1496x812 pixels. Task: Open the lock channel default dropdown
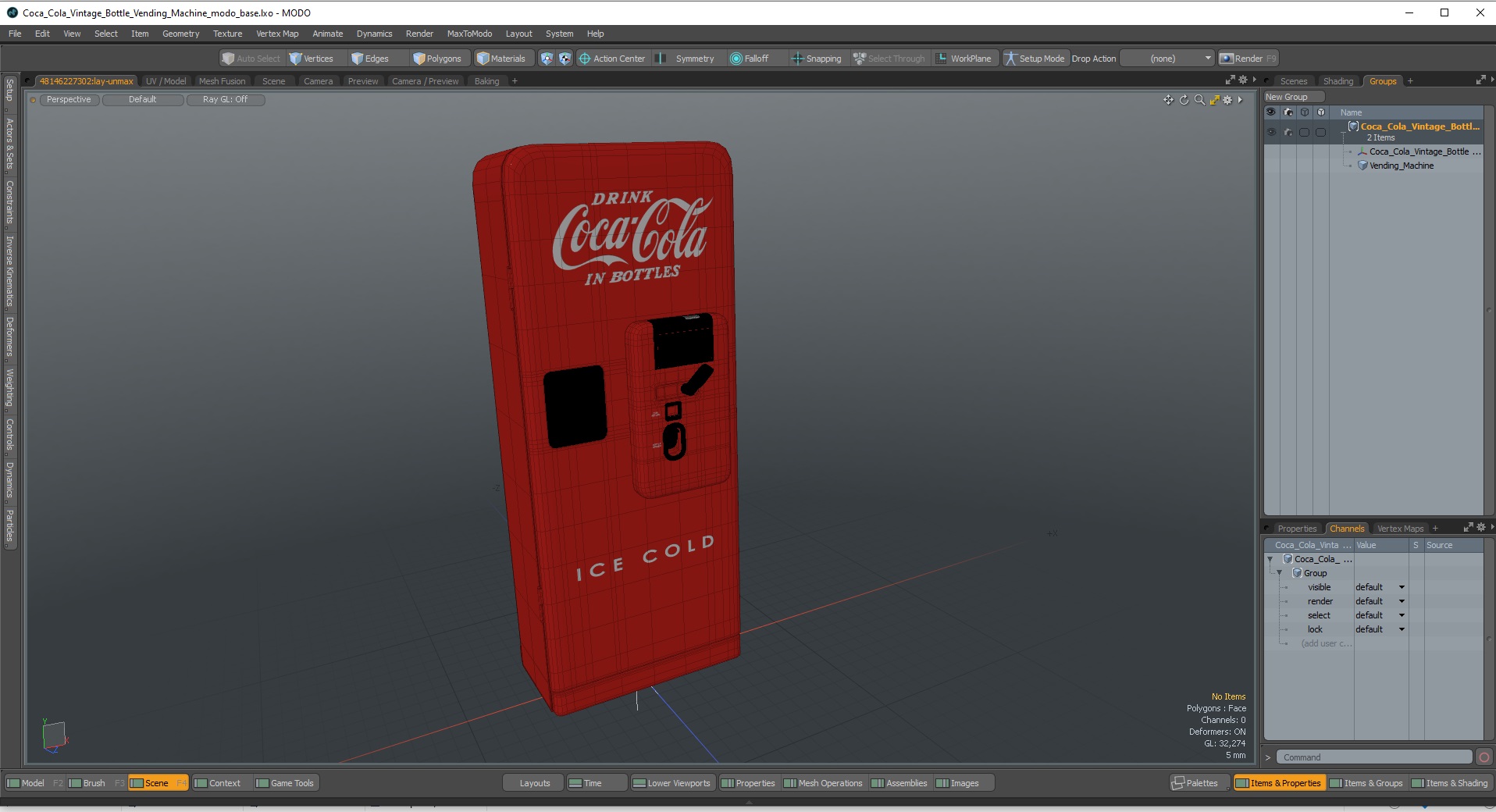click(x=1380, y=629)
